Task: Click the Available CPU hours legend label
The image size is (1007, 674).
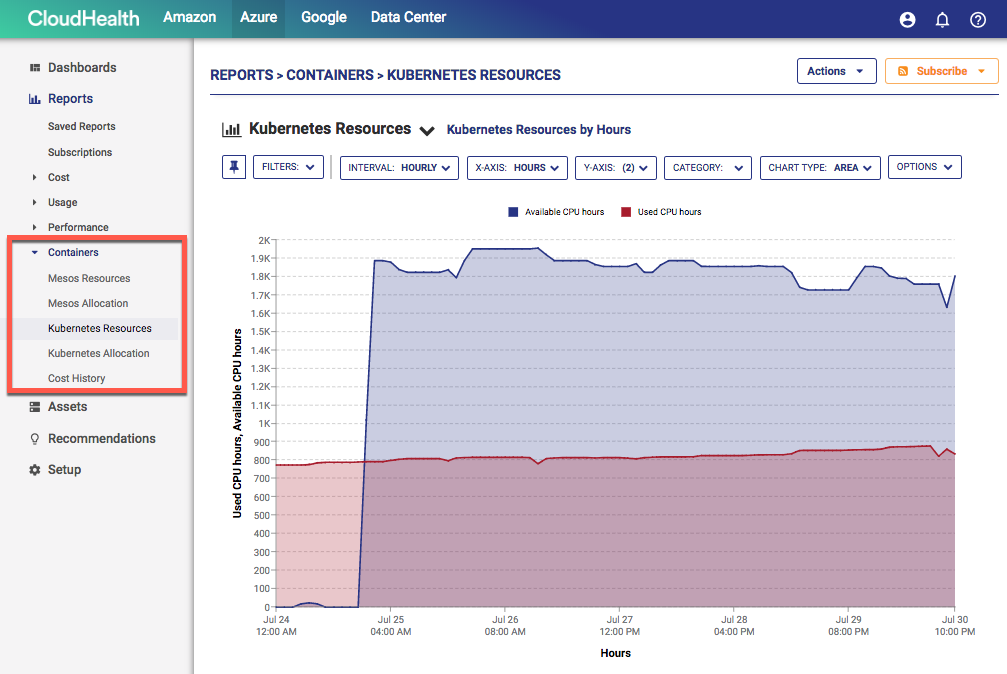Action: (565, 212)
